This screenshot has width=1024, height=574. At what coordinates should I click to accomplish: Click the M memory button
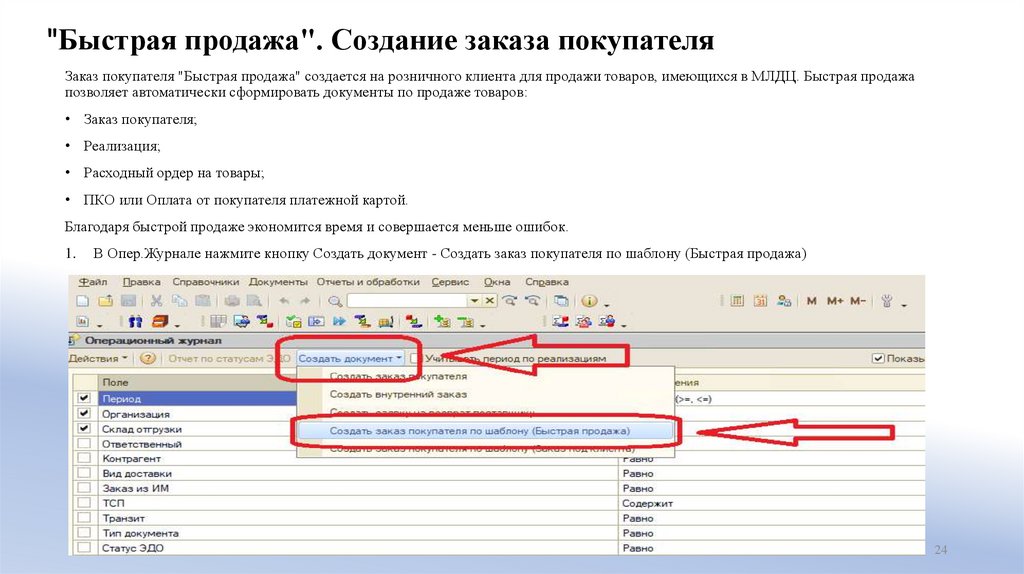tap(812, 301)
